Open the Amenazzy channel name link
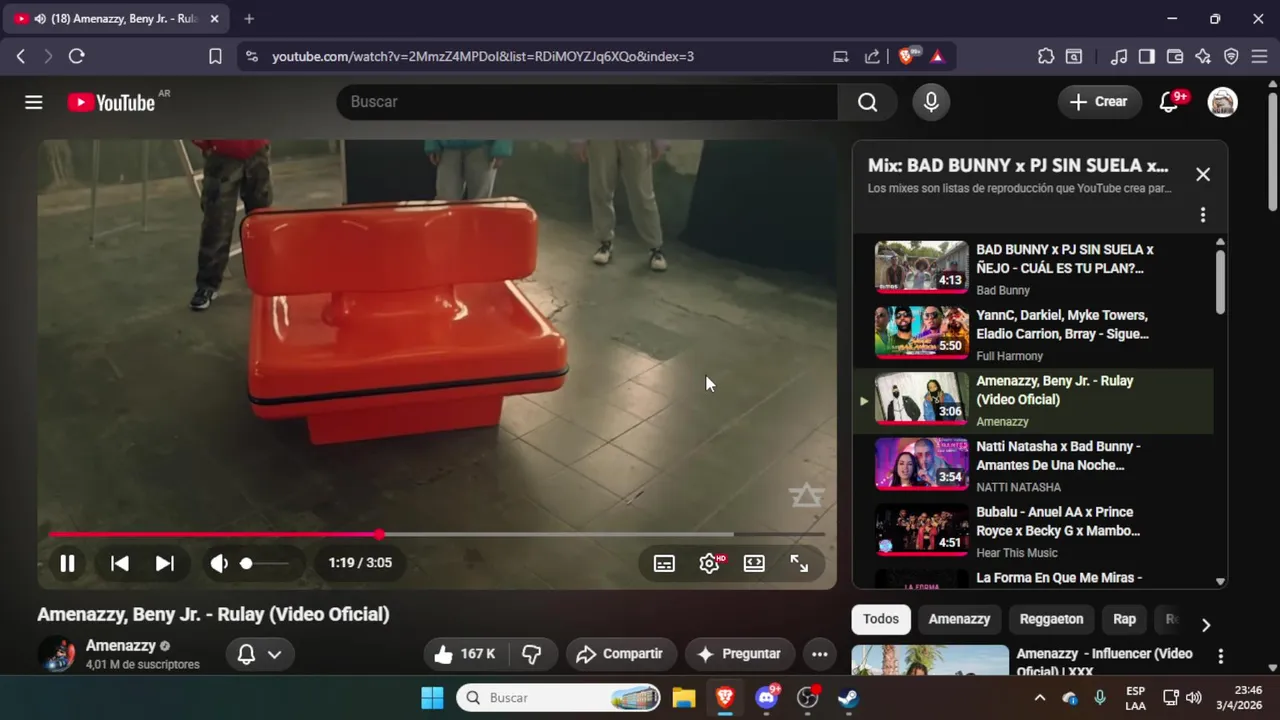The image size is (1280, 720). click(x=120, y=646)
